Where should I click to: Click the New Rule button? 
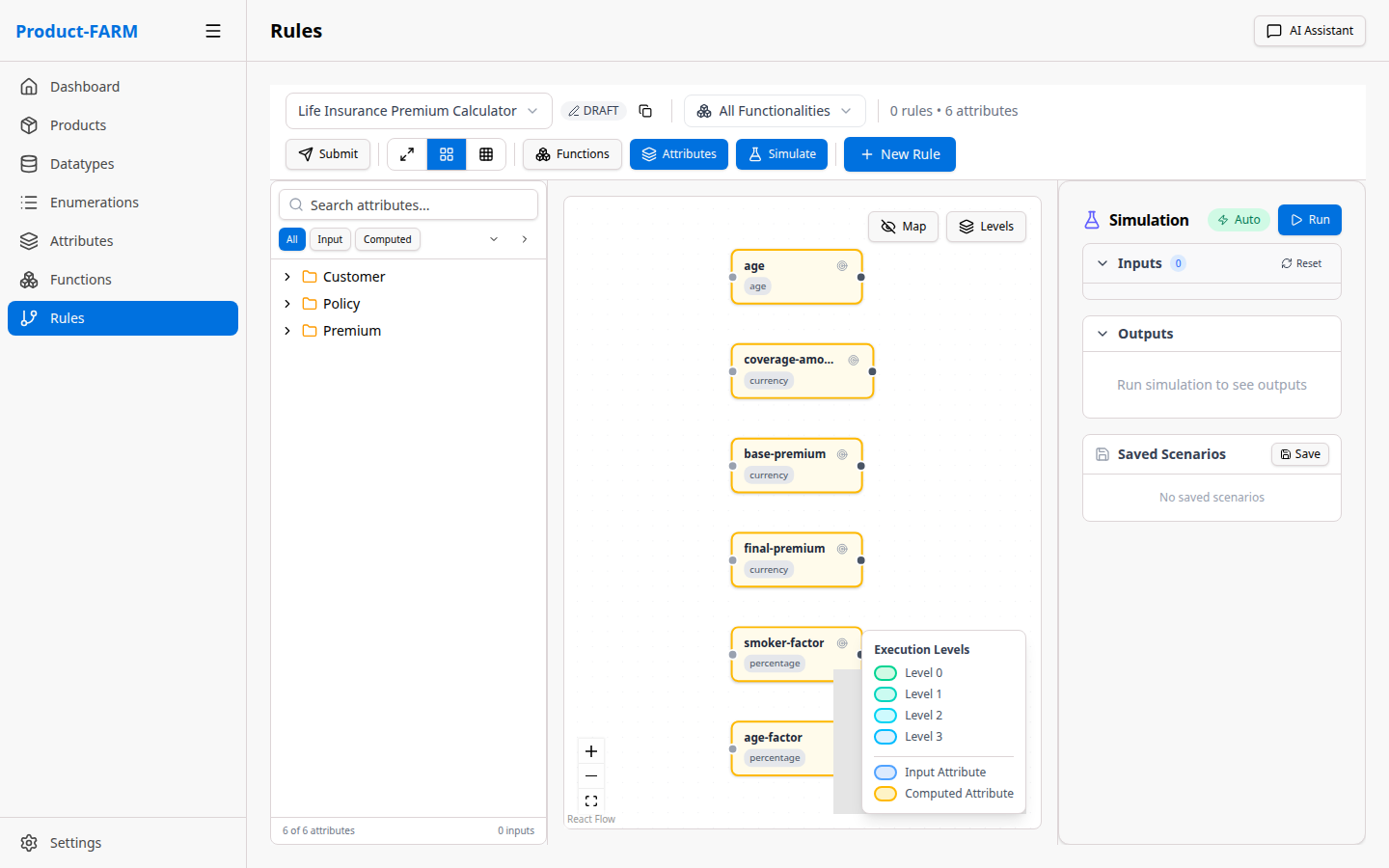point(899,154)
